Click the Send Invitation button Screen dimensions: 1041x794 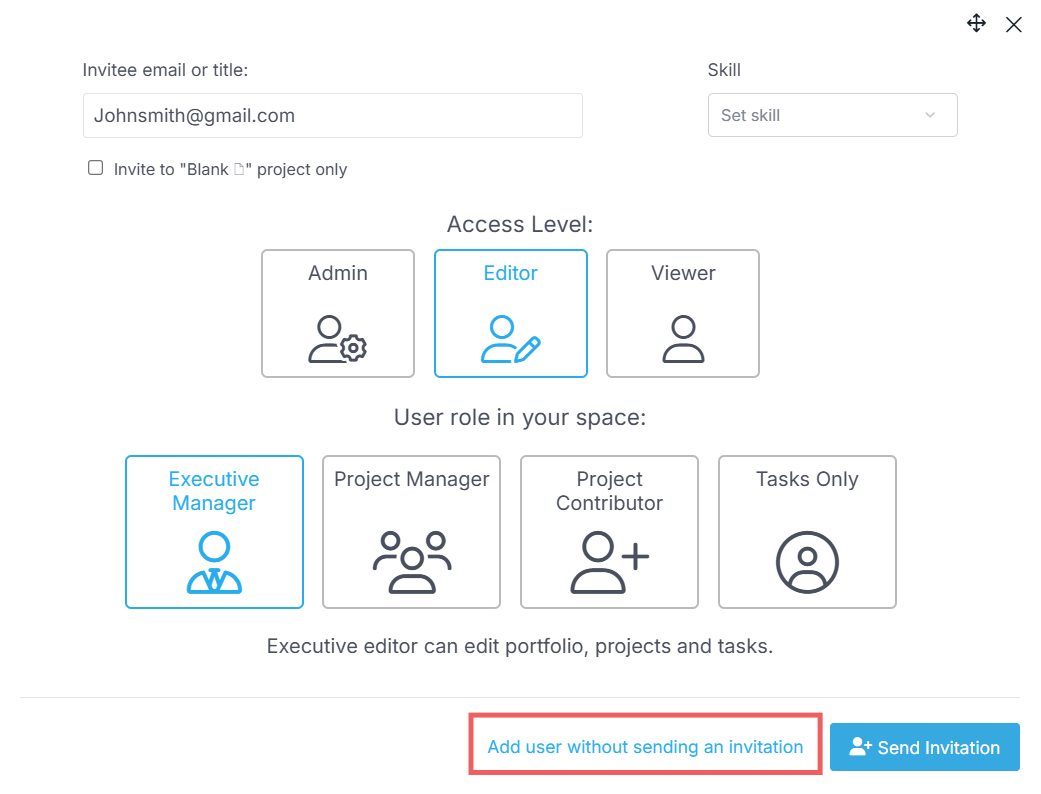(x=924, y=747)
